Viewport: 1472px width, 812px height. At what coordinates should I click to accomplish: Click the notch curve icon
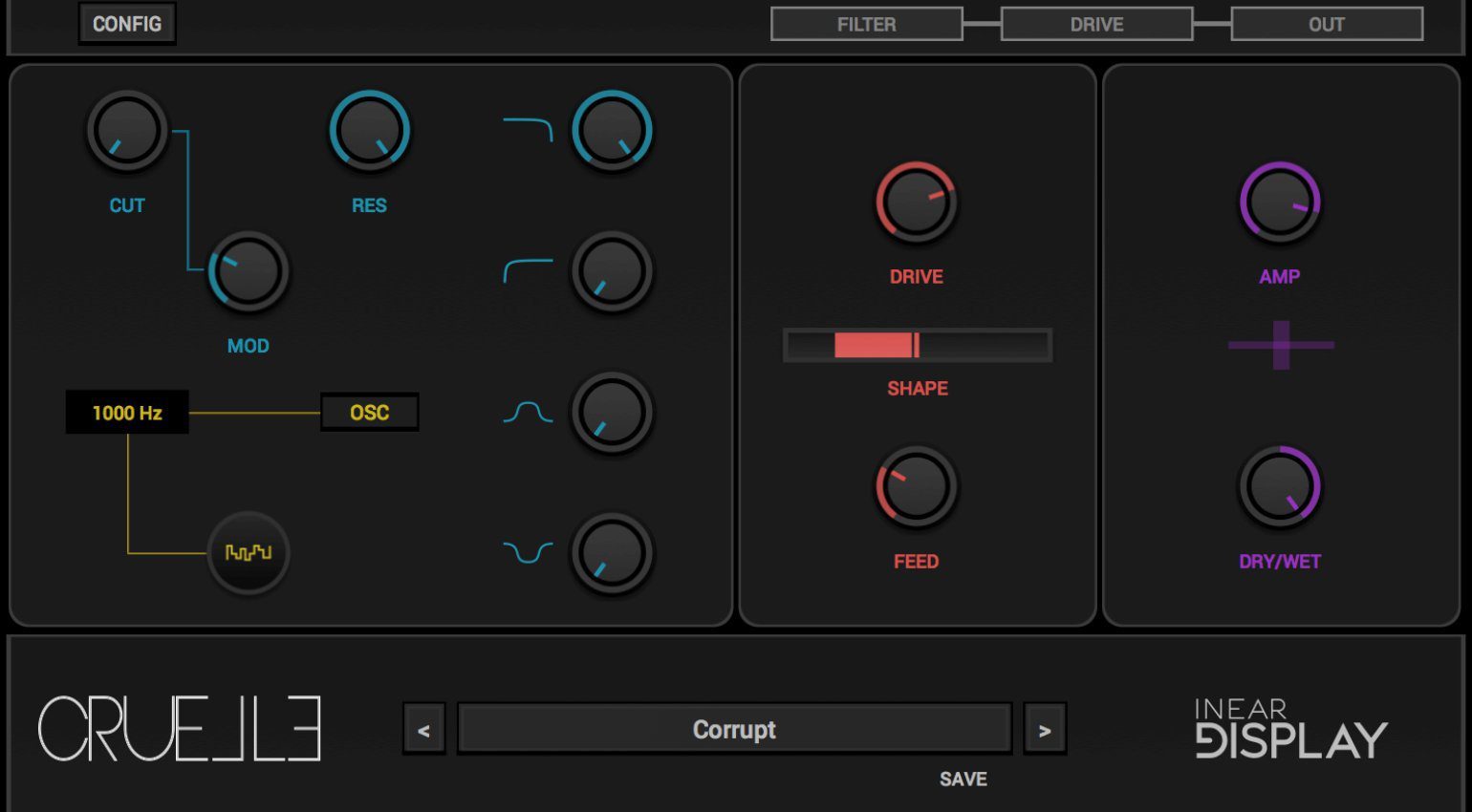coord(529,552)
